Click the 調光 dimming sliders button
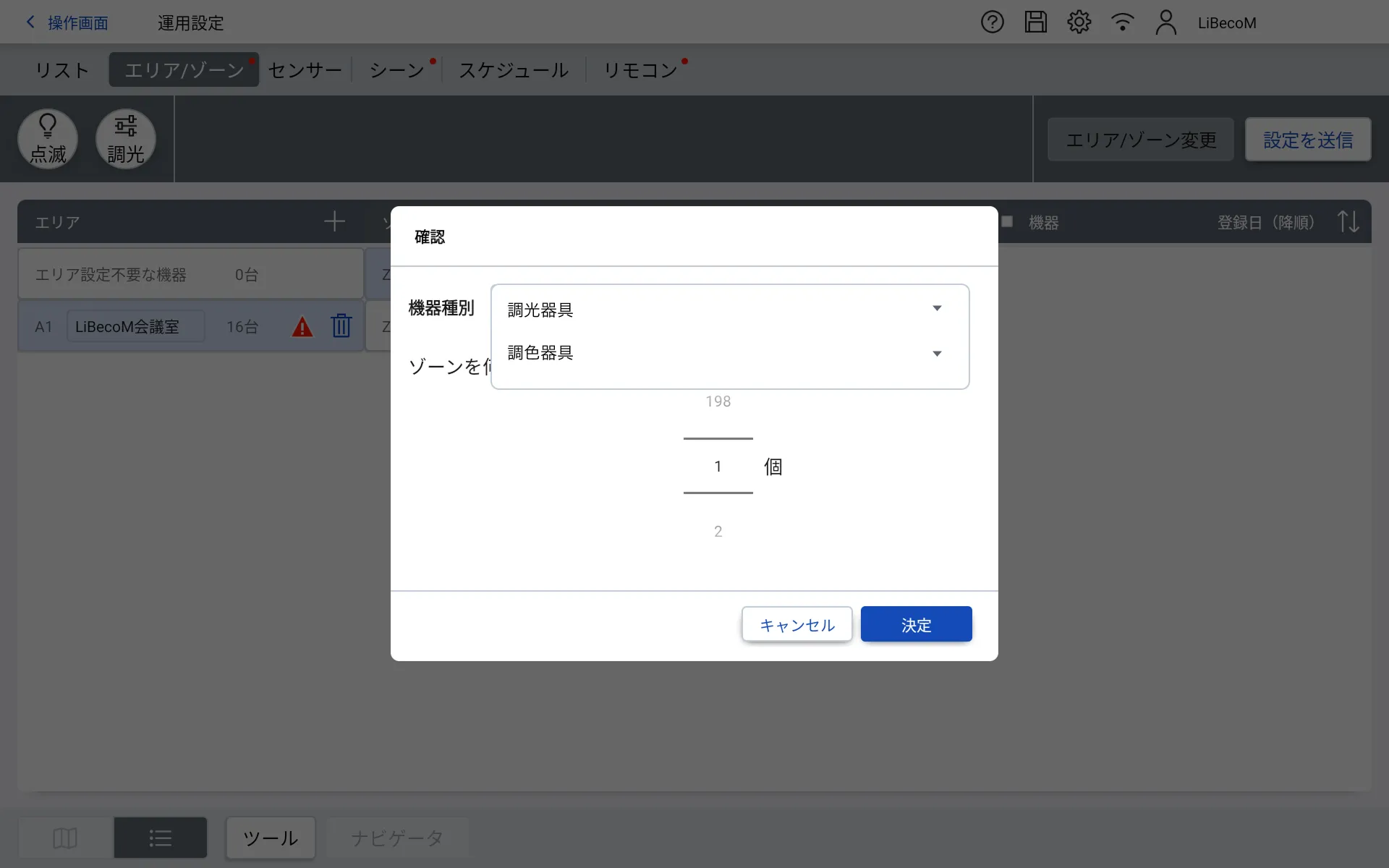 click(x=126, y=139)
